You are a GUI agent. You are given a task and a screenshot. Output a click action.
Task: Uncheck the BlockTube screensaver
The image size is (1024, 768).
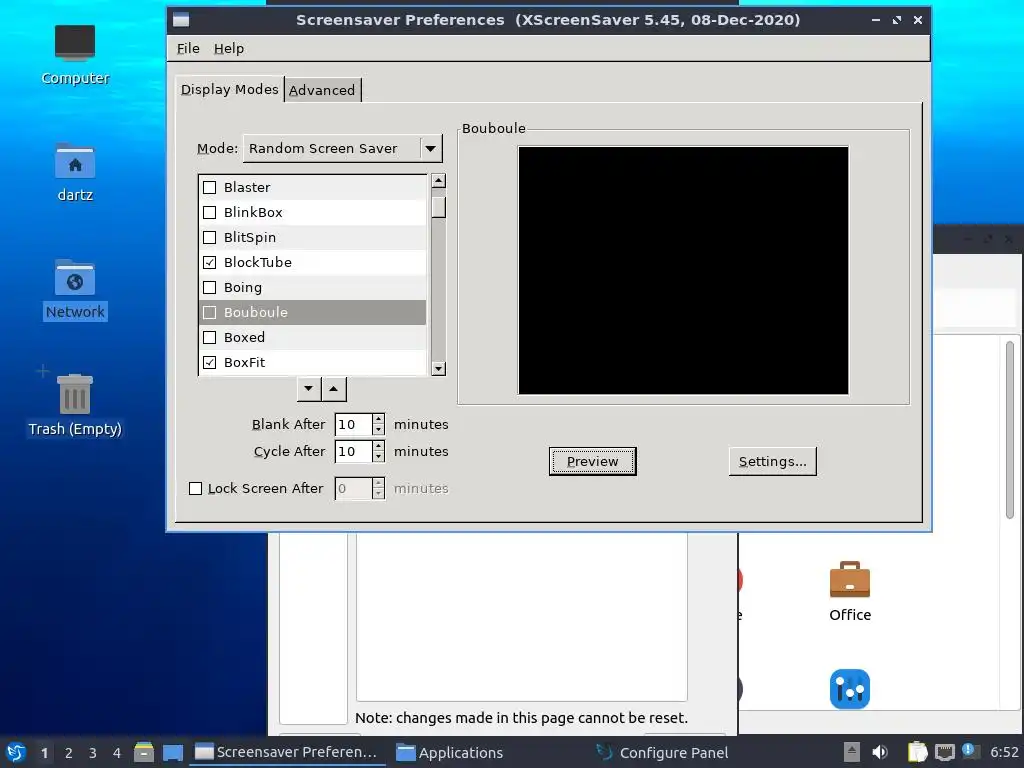[x=210, y=263]
